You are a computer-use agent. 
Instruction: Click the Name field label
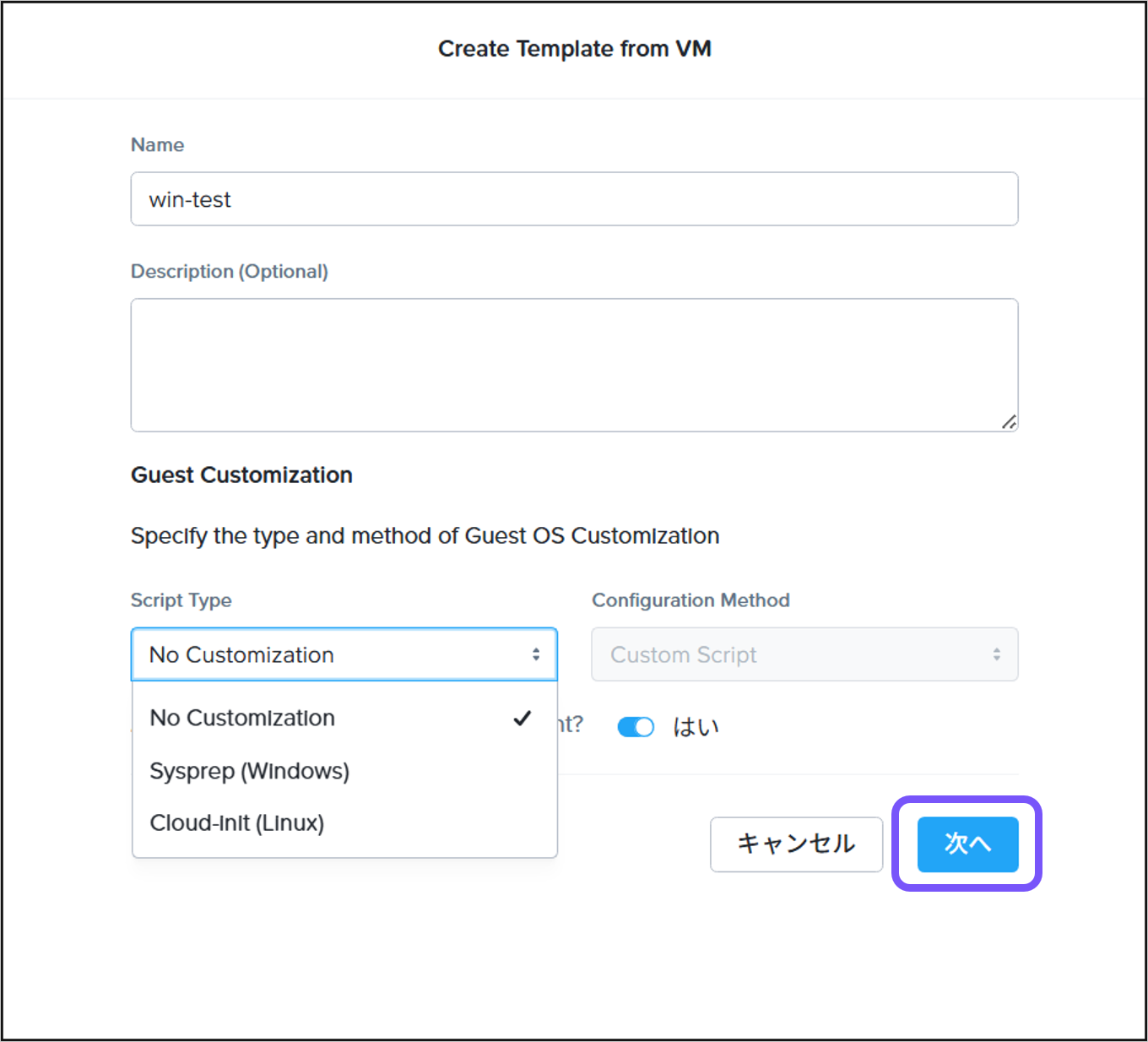158,145
